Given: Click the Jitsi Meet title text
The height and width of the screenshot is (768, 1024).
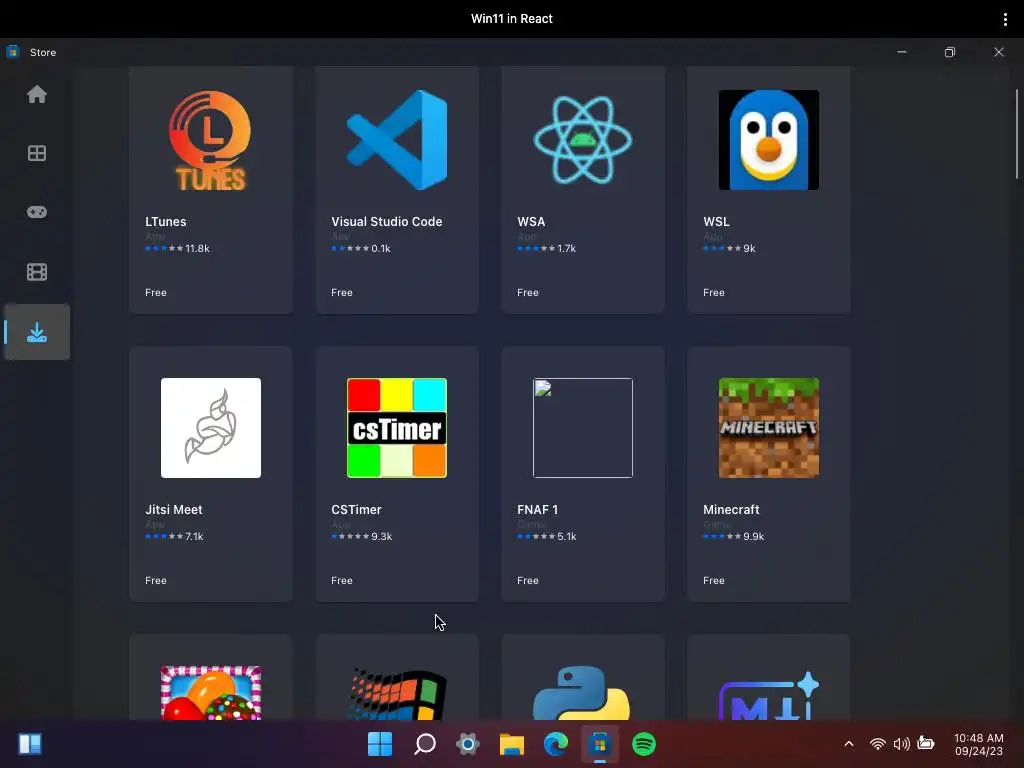Looking at the screenshot, I should point(174,509).
